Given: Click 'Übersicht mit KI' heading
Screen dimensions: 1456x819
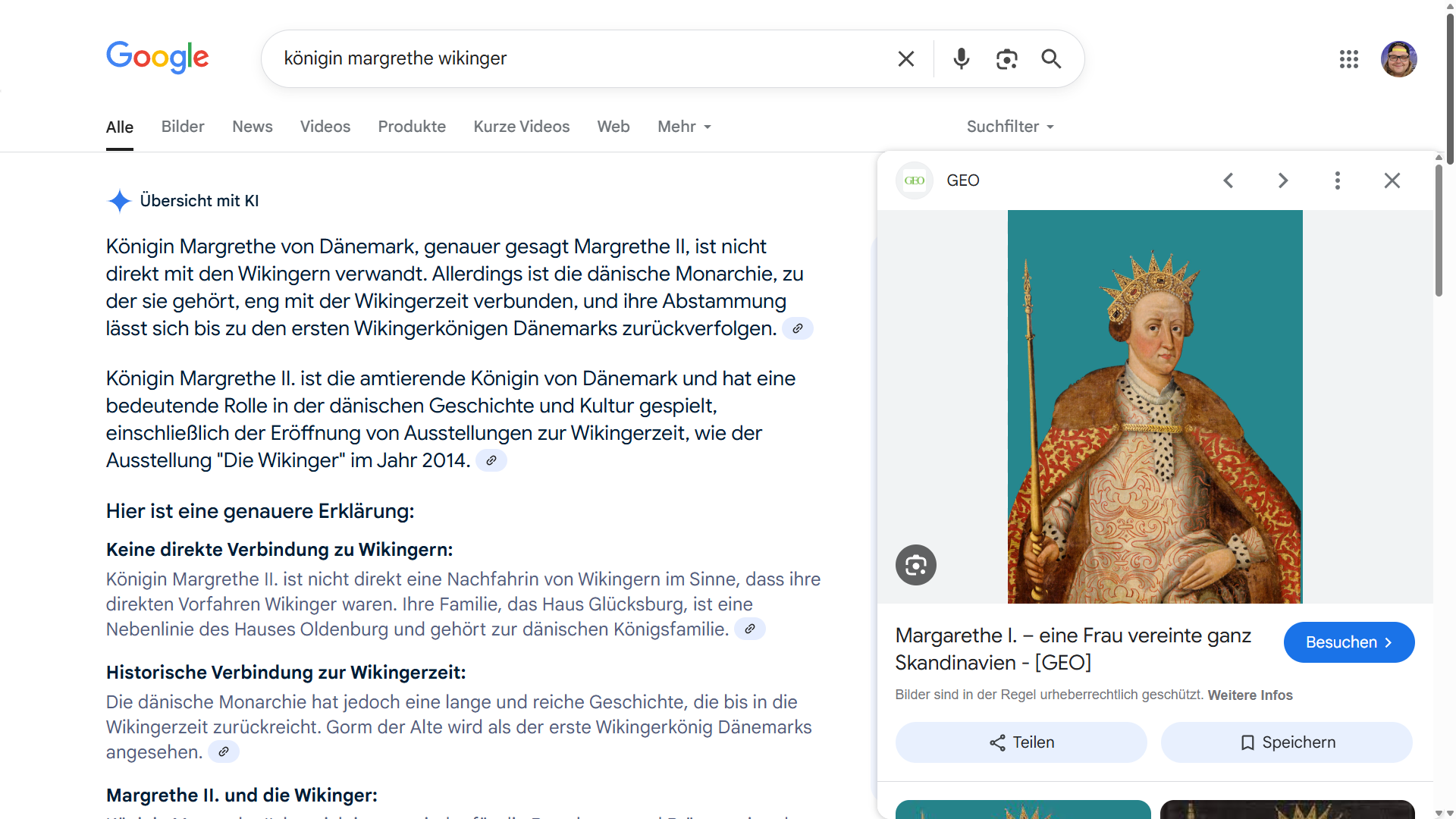Looking at the screenshot, I should [x=199, y=201].
